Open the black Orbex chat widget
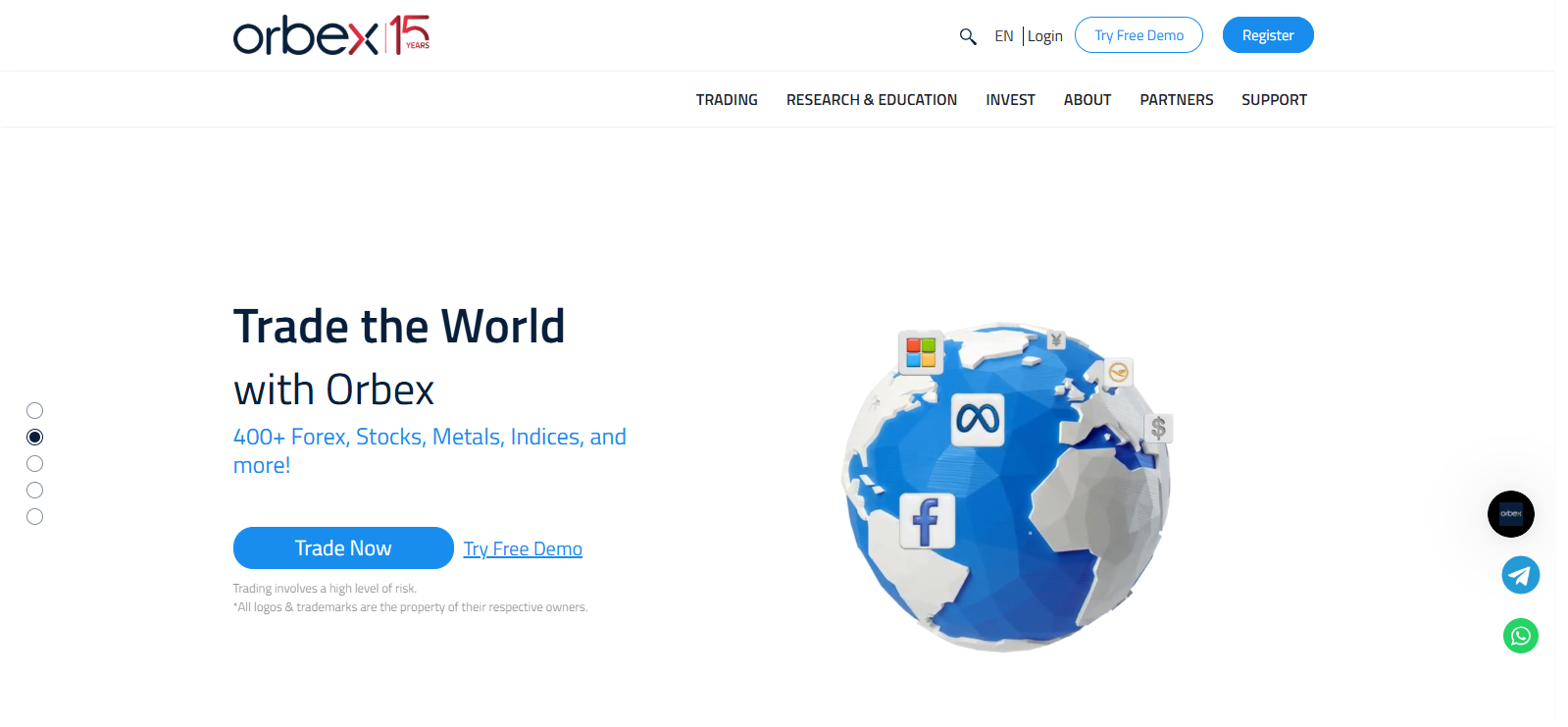Image resolution: width=1568 pixels, height=727 pixels. 1510,514
